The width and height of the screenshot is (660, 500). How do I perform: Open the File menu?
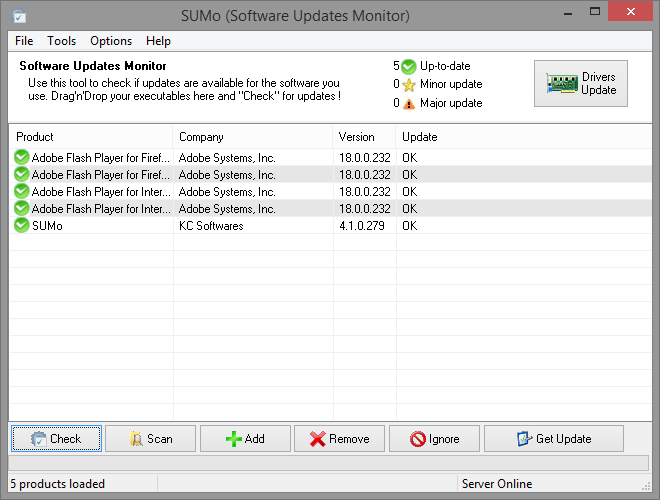click(x=24, y=41)
